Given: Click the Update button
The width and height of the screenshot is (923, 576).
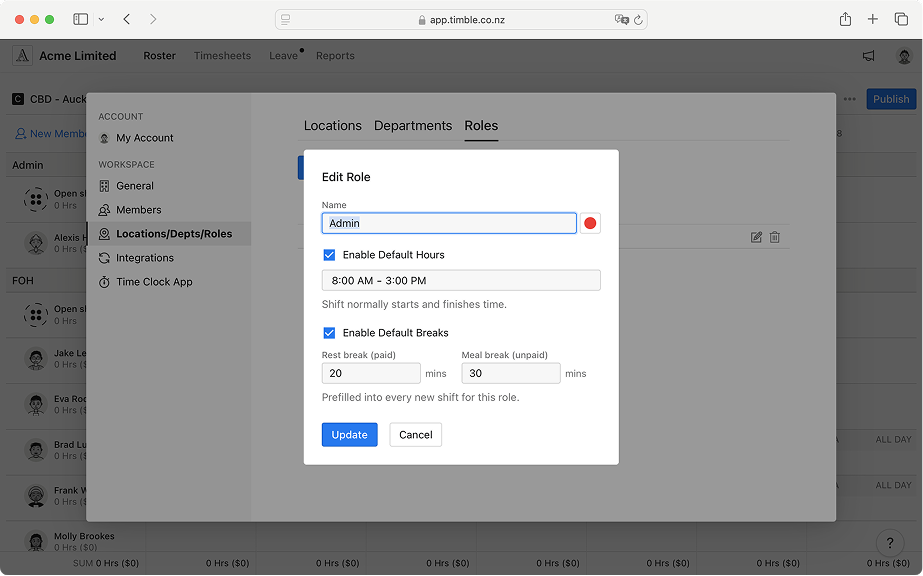Looking at the screenshot, I should point(350,435).
